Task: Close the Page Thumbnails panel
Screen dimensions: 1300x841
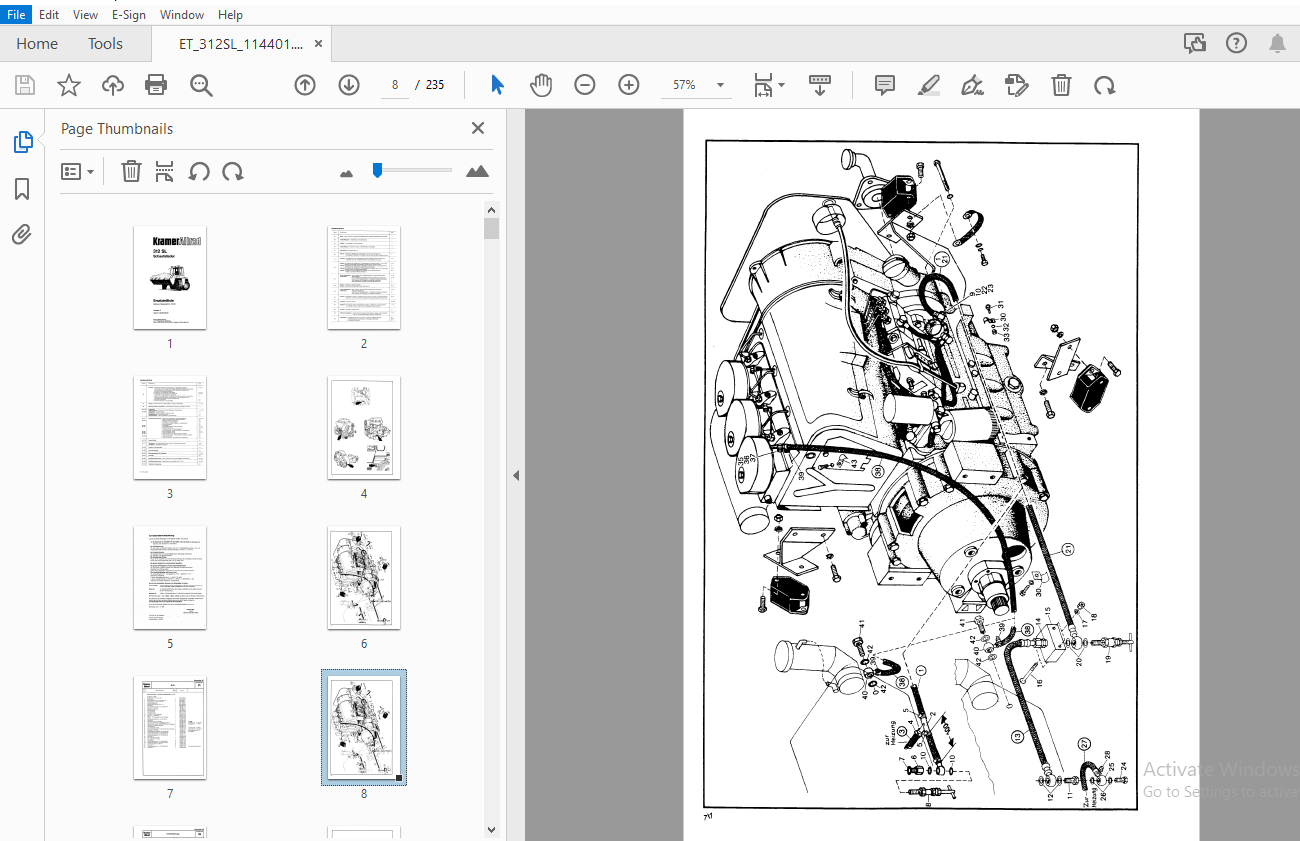Action: pos(478,128)
